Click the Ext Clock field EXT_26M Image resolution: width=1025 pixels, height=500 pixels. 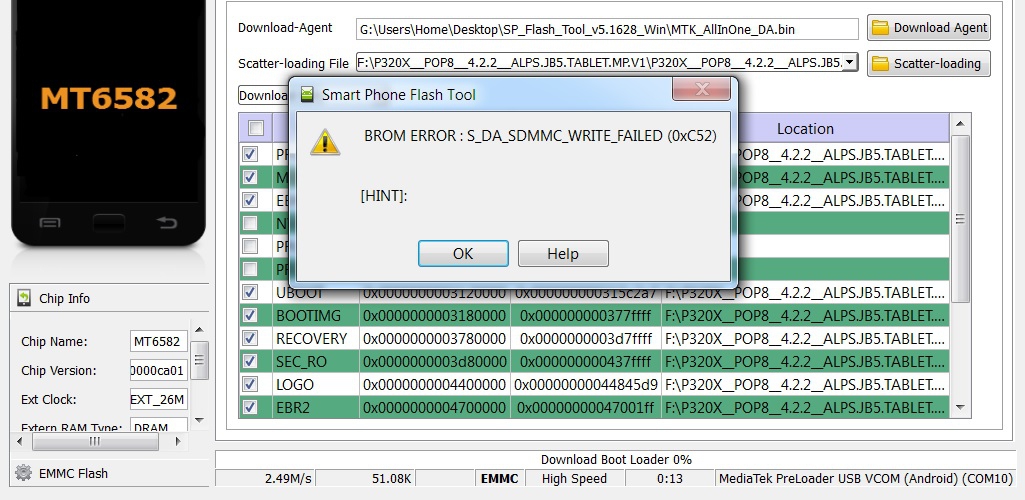(x=159, y=399)
